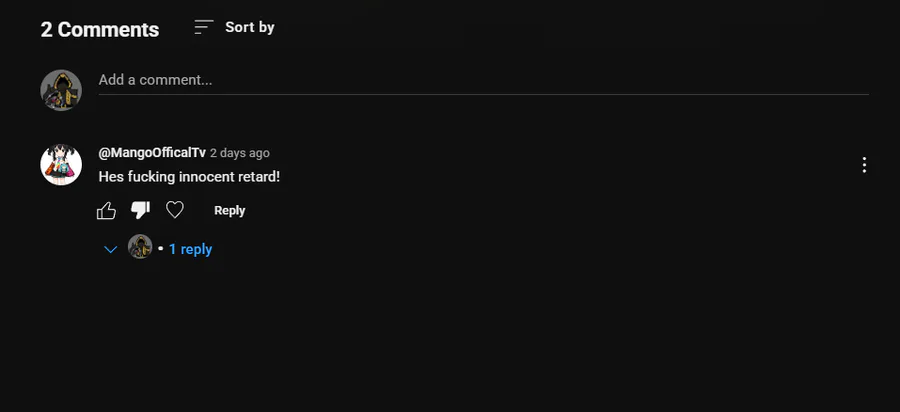Click the small avatar next to 1 reply
The height and width of the screenshot is (412, 900).
tap(140, 247)
